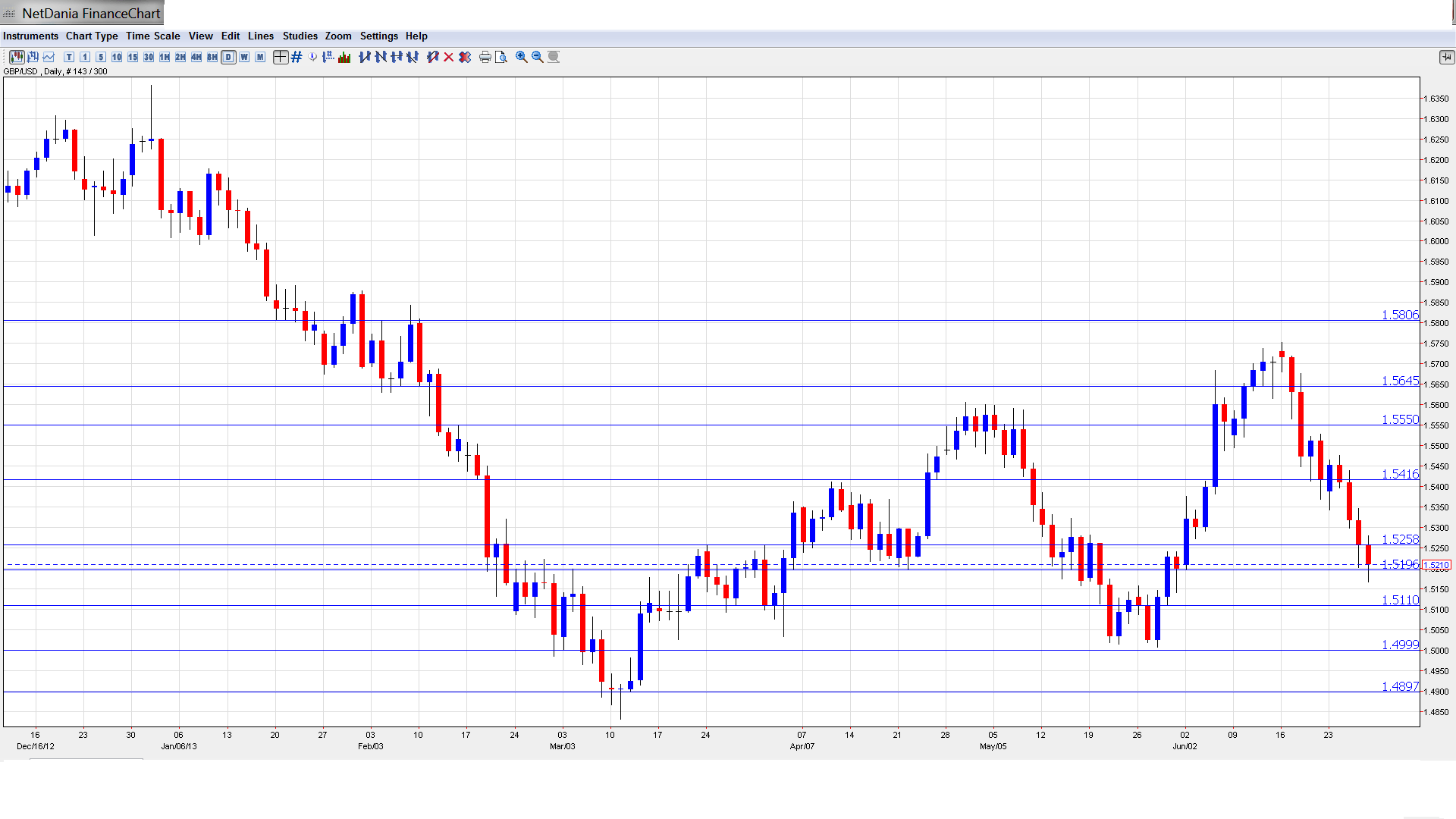Click the print chart icon

click(x=485, y=57)
